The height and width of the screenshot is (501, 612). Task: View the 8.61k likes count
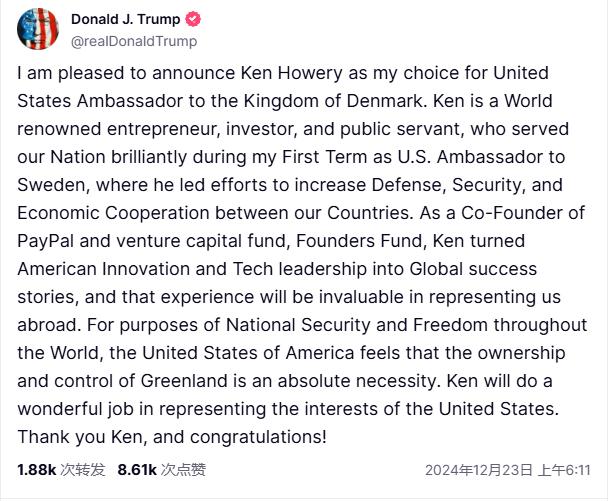click(x=138, y=469)
